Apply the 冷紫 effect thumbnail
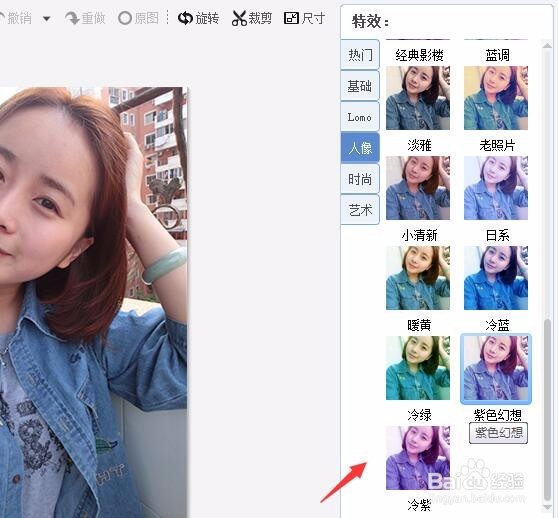 coord(418,458)
